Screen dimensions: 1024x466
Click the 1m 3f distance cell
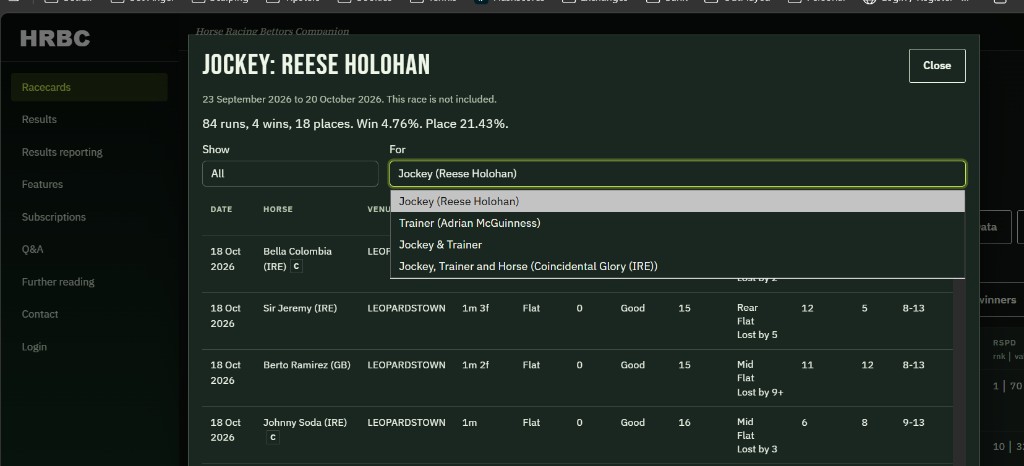475,308
